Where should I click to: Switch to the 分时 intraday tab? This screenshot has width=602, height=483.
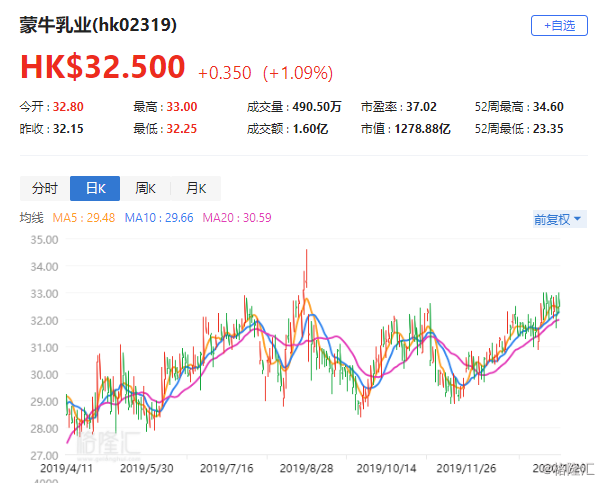click(x=45, y=189)
